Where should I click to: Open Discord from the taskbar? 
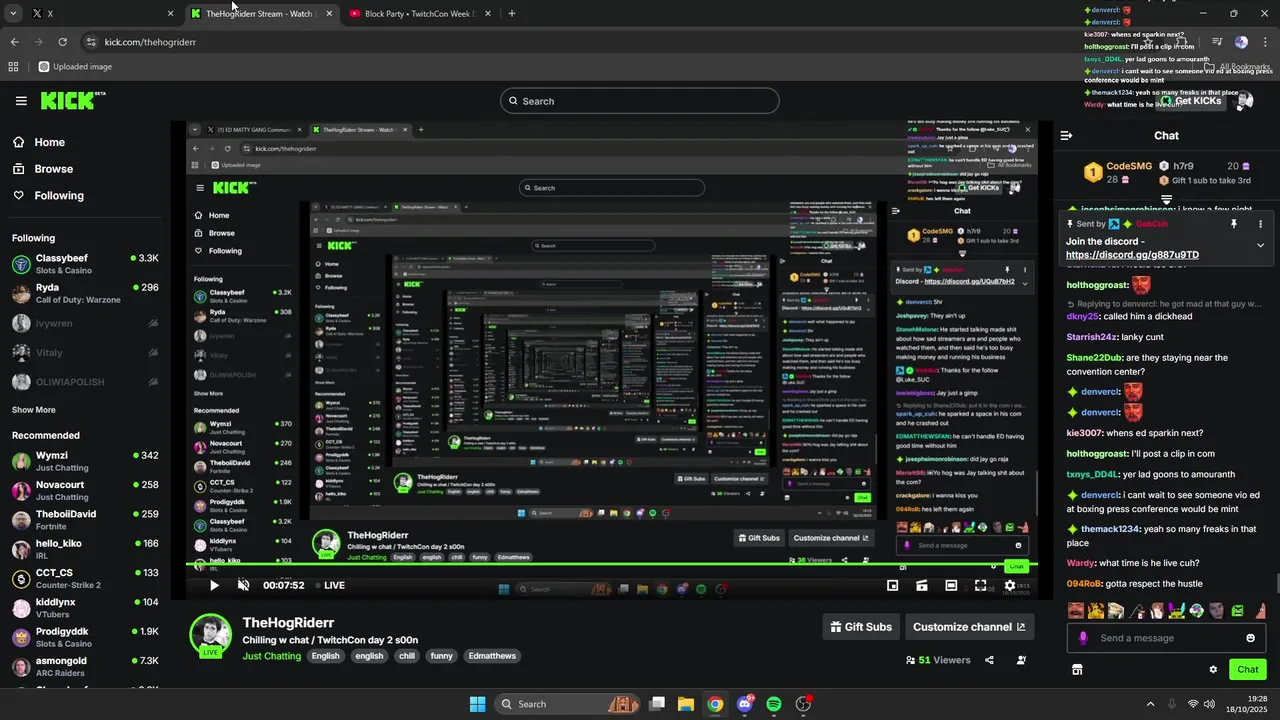[744, 704]
